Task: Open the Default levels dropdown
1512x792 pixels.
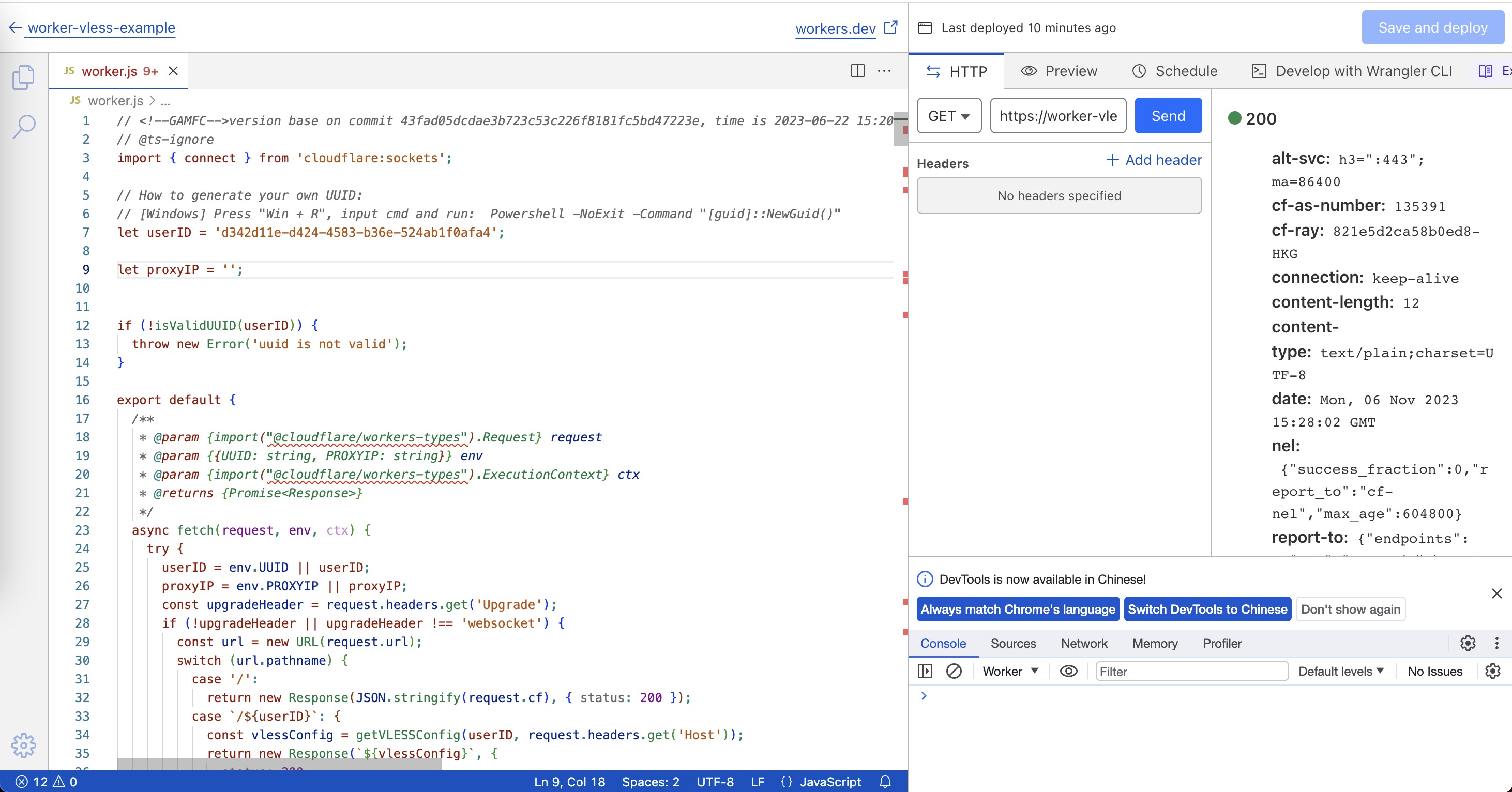Action: point(1341,671)
